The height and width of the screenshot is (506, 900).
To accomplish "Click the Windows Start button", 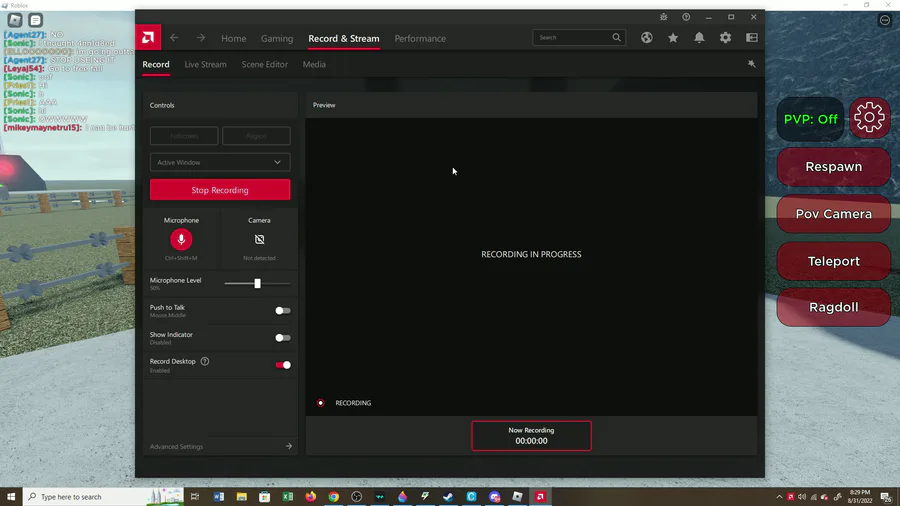I will click(x=11, y=497).
